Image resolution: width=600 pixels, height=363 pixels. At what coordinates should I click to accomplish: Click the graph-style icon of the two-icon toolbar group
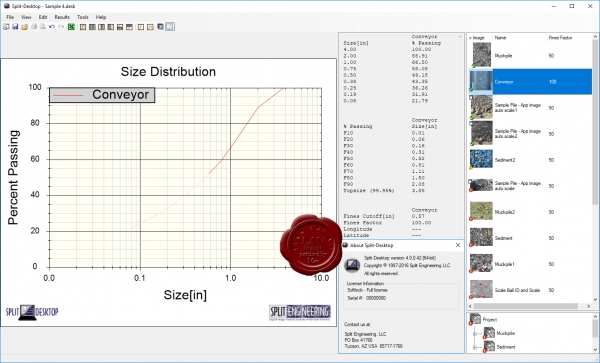(150, 27)
